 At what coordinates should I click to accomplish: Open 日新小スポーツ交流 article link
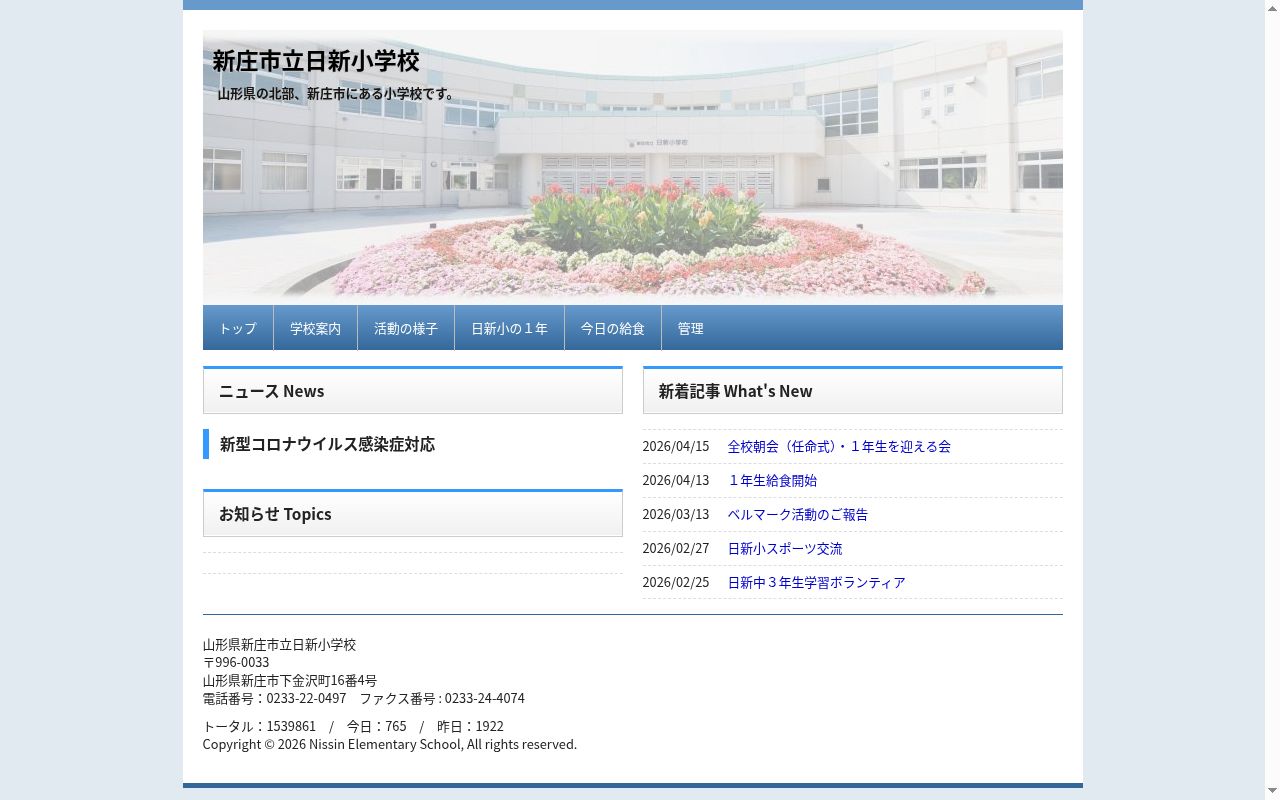click(x=785, y=548)
